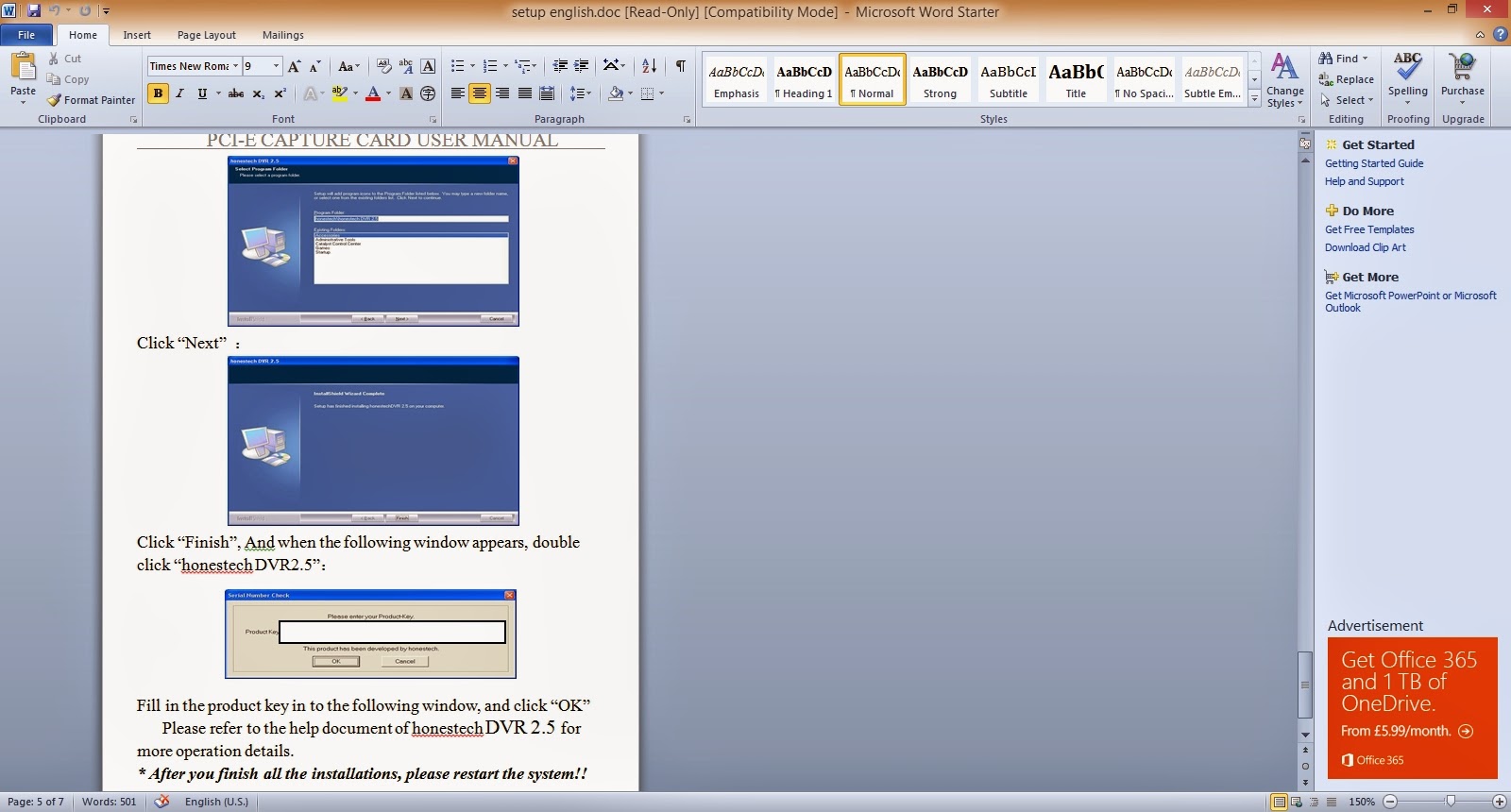Viewport: 1511px width, 812px height.
Task: Click the Product Key dialog image
Action: (370, 634)
